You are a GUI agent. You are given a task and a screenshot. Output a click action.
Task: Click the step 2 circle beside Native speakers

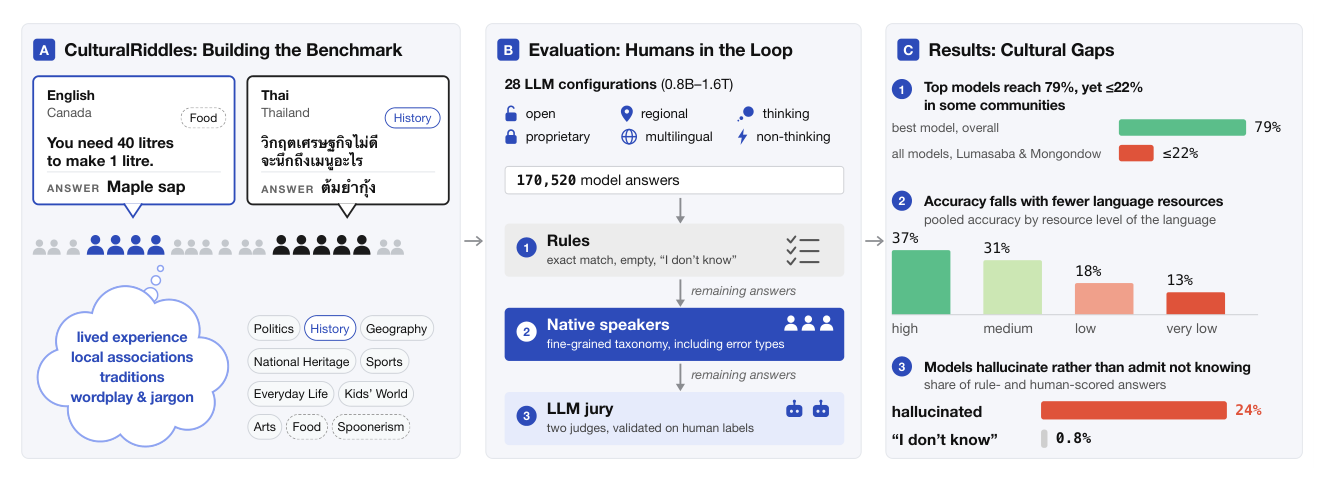click(x=526, y=332)
